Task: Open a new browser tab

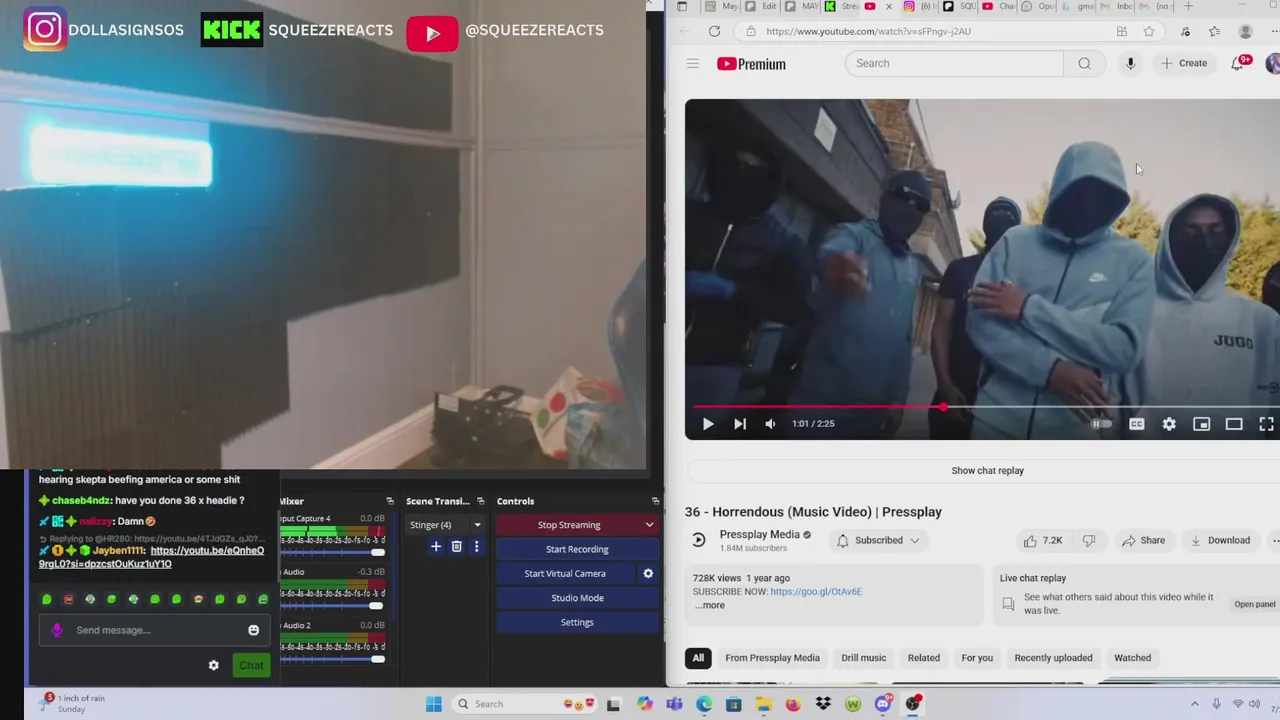Action: [x=1188, y=6]
